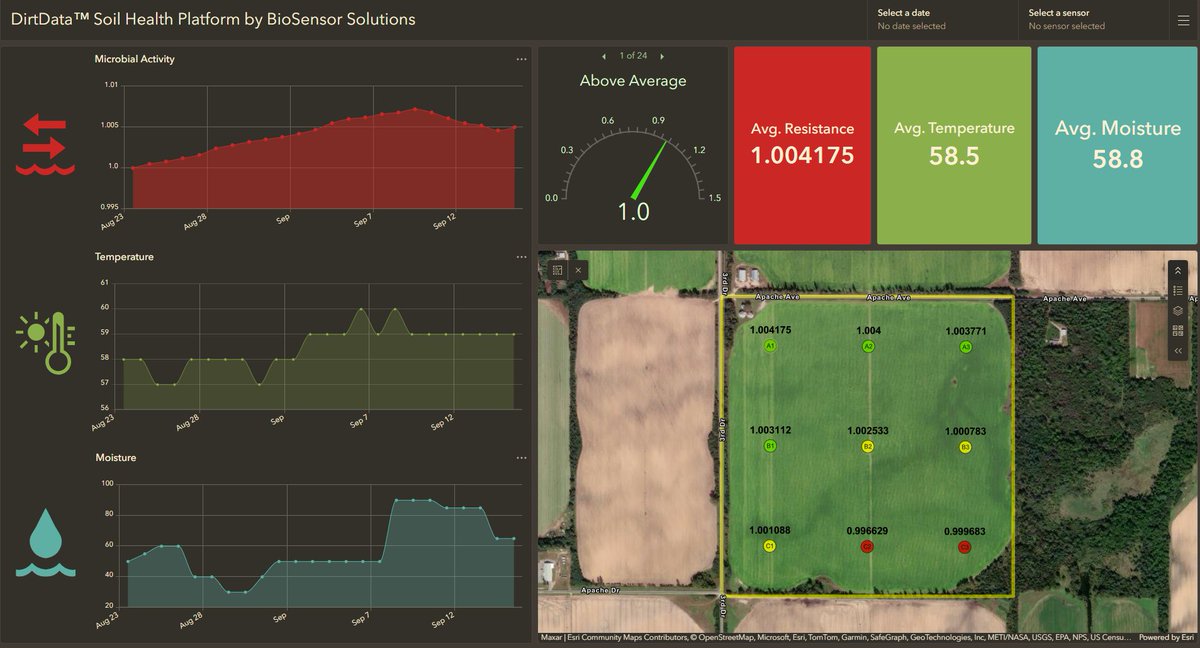Click the 1 of 24 pager text
The width and height of the screenshot is (1200, 648).
[633, 56]
